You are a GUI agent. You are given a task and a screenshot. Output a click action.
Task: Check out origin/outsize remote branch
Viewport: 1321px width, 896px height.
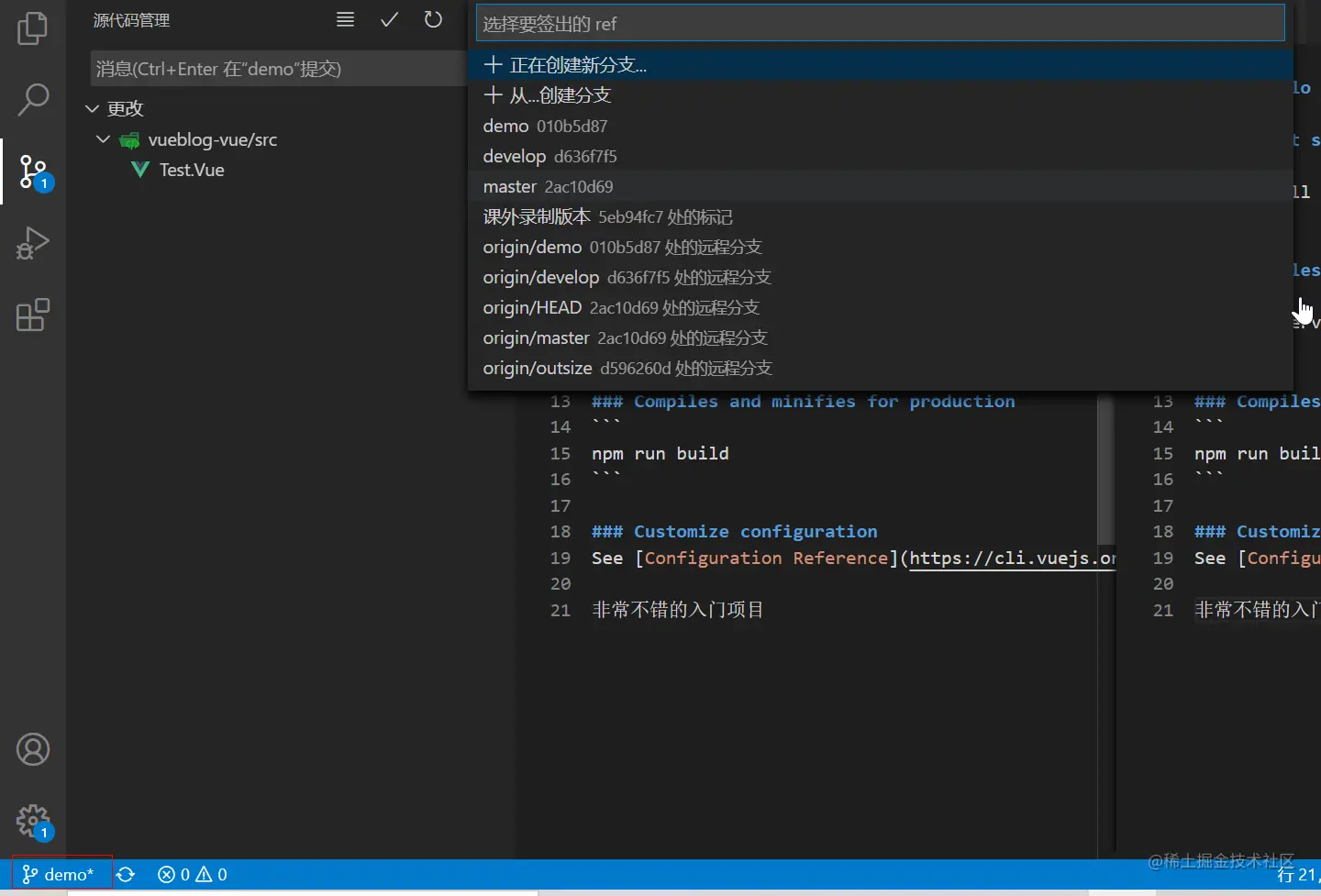[x=880, y=368]
